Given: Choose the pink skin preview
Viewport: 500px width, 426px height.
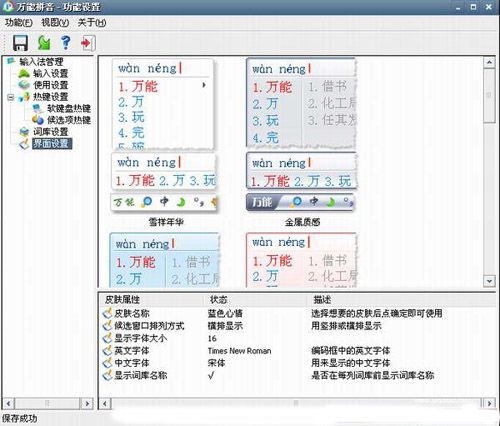Looking at the screenshot, I should point(301,260).
